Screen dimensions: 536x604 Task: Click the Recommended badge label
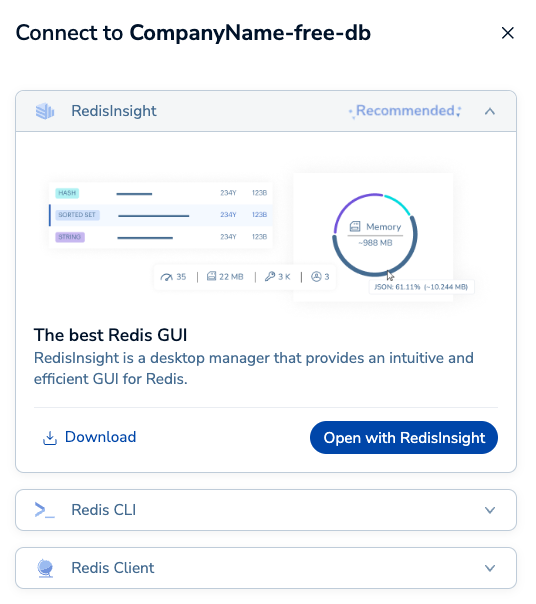point(405,111)
